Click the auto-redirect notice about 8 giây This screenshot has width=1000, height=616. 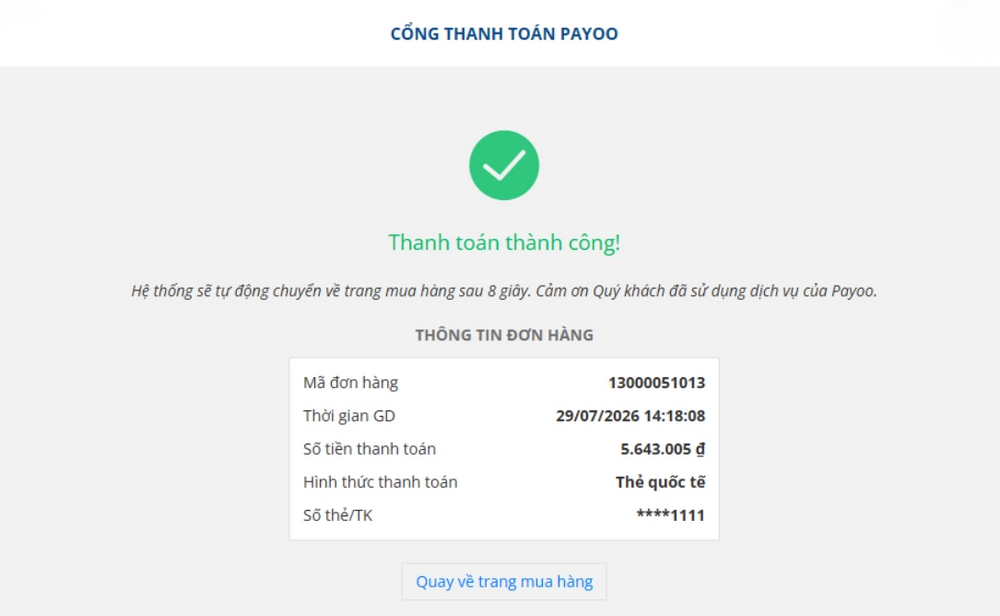pos(331,291)
